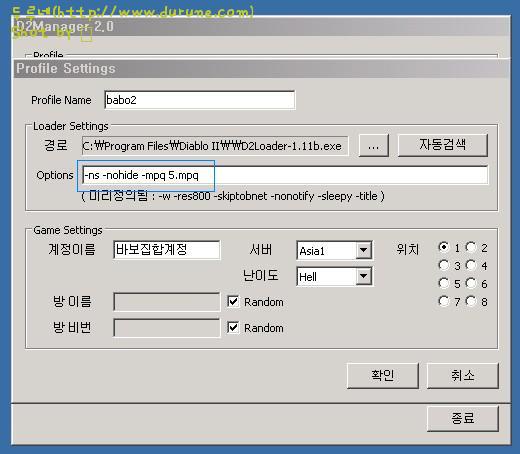Screen dimensions: 520x454
Task: Click the predefined options hint text -w -res800
Action: coord(233,196)
